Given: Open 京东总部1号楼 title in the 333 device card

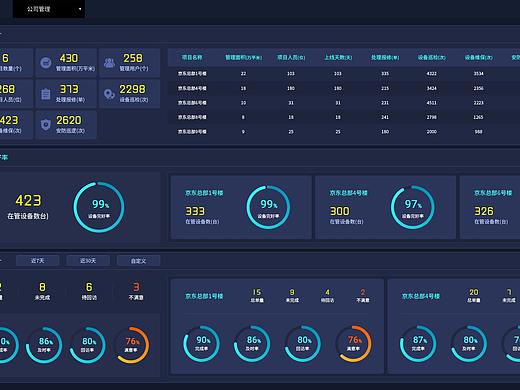Looking at the screenshot, I should tap(204, 193).
